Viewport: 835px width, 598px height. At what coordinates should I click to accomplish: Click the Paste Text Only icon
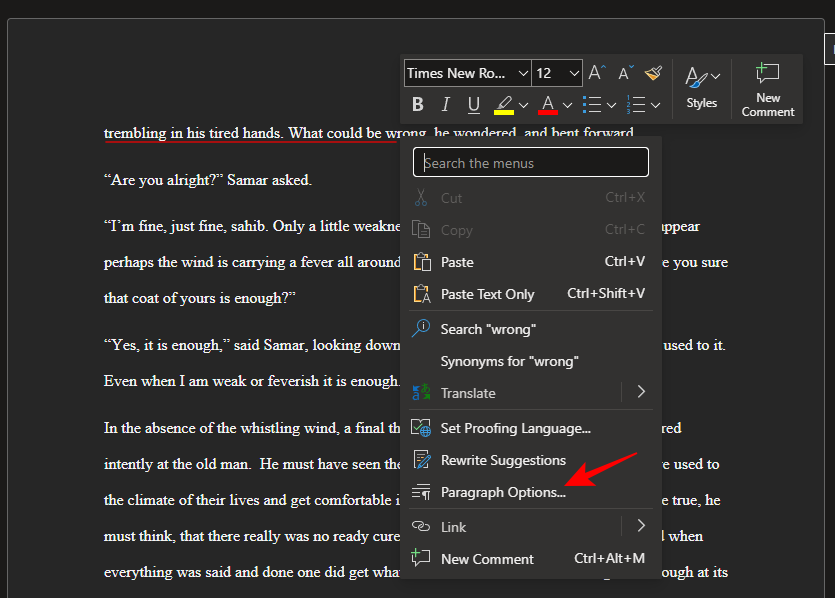click(422, 293)
